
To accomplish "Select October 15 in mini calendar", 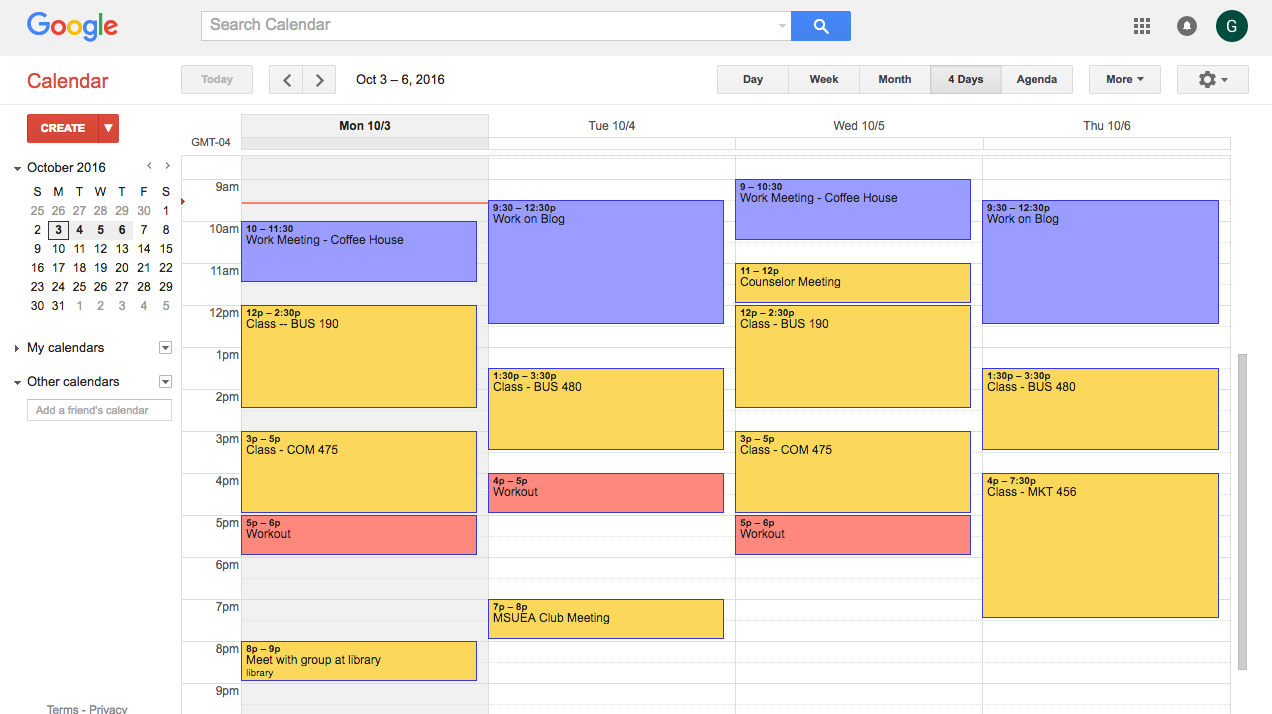I will 166,249.
